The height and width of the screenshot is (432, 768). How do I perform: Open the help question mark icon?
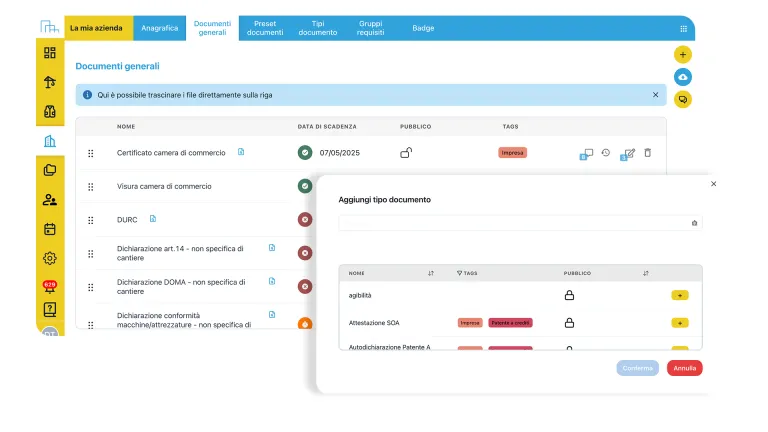point(49,310)
